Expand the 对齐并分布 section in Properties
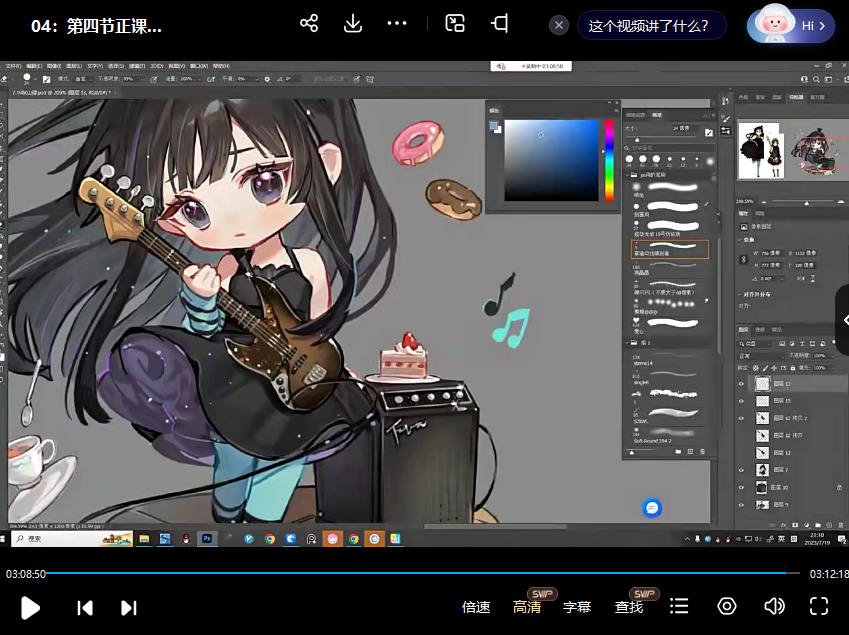Screen dimensions: 849x635 point(739,294)
